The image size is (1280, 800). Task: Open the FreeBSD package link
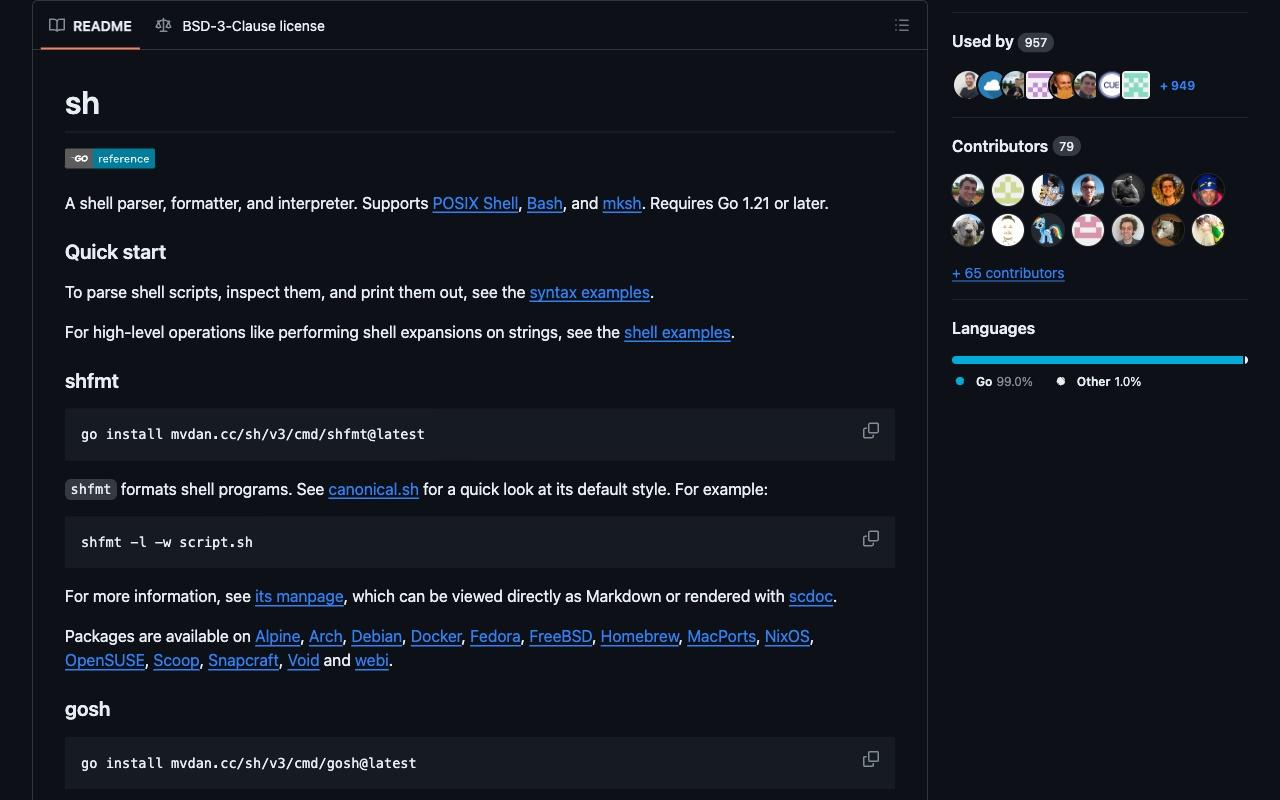(x=560, y=636)
